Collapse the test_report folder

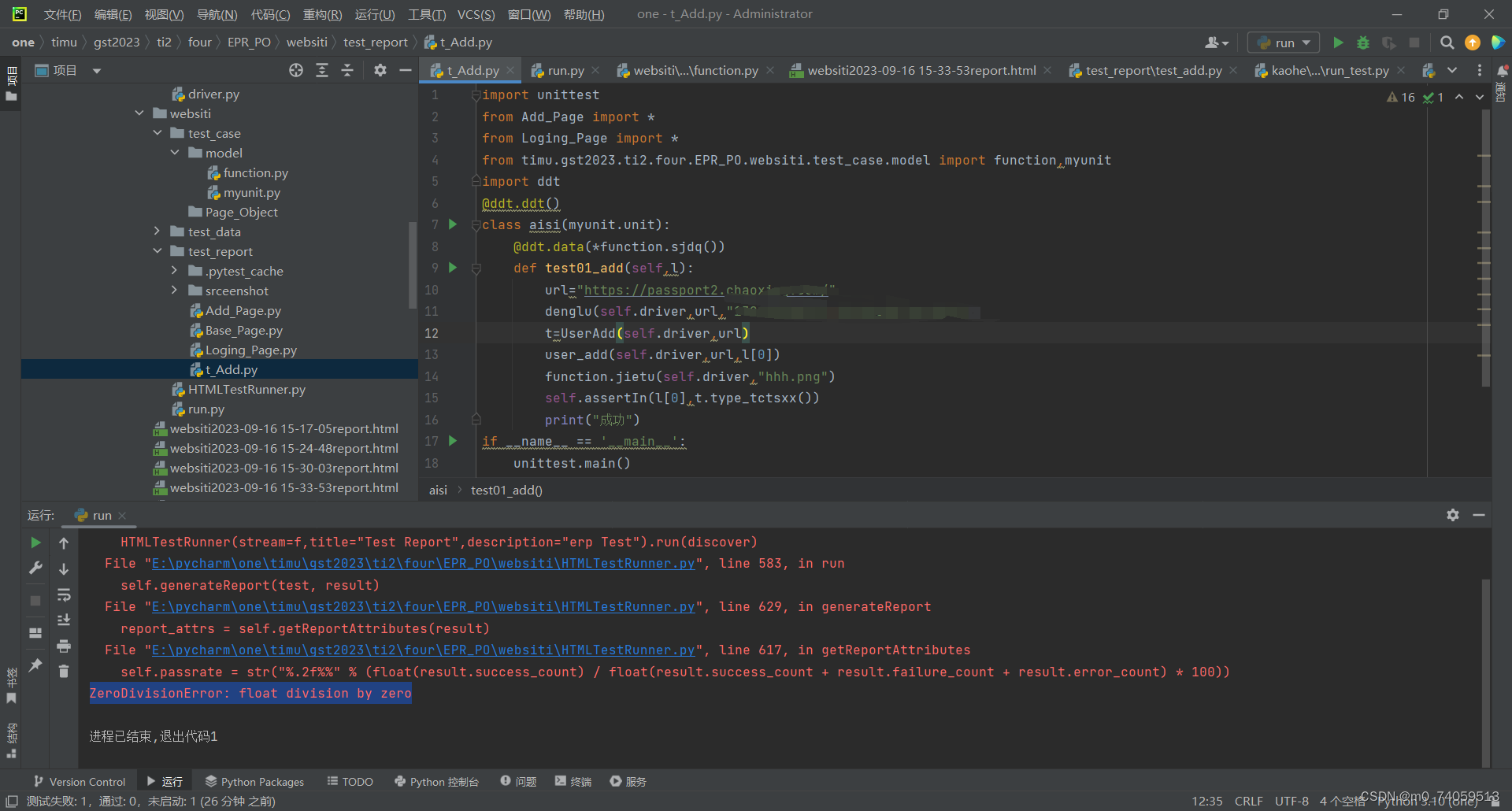pos(157,251)
